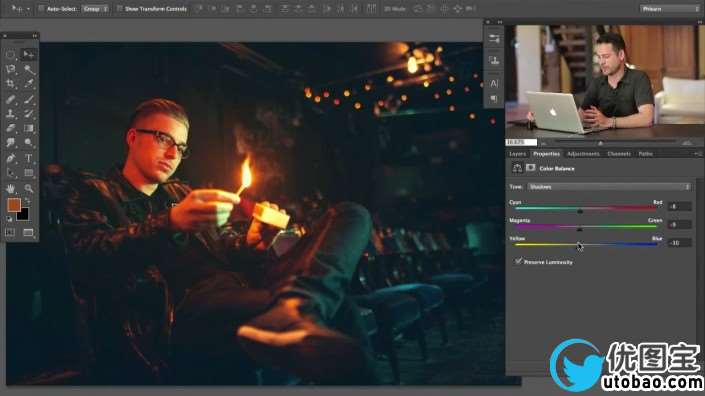Select the Hand tool

coord(11,188)
